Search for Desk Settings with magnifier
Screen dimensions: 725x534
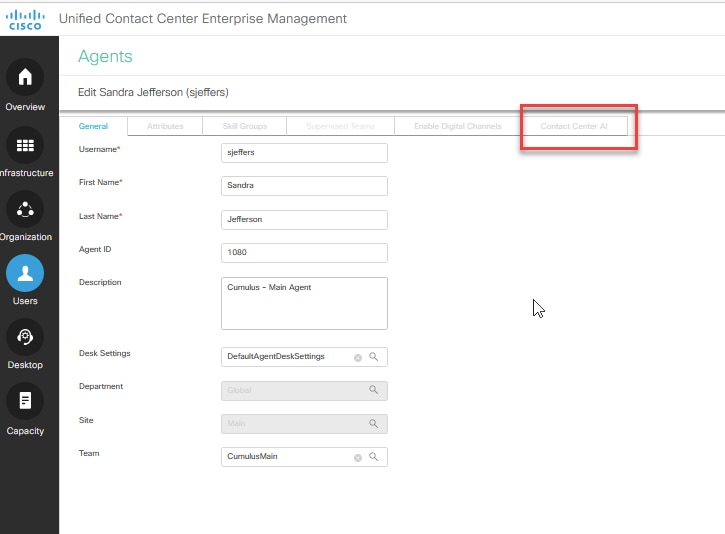(373, 356)
